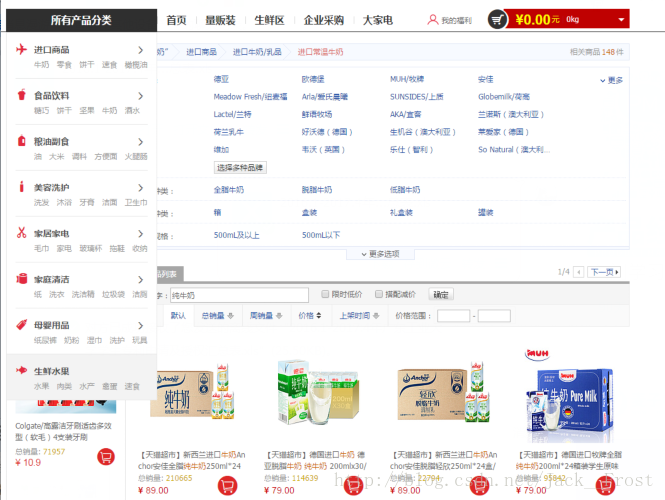
Task: Open 进口商品 breadcrumb link
Action: click(201, 52)
